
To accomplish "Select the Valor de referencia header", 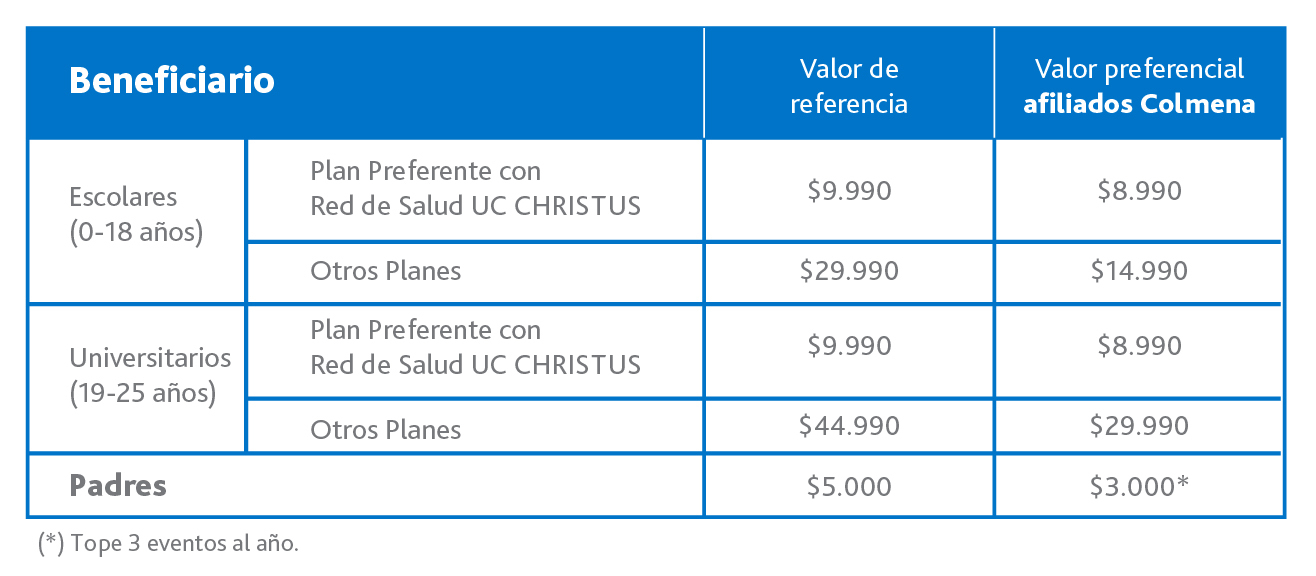I will click(x=849, y=86).
